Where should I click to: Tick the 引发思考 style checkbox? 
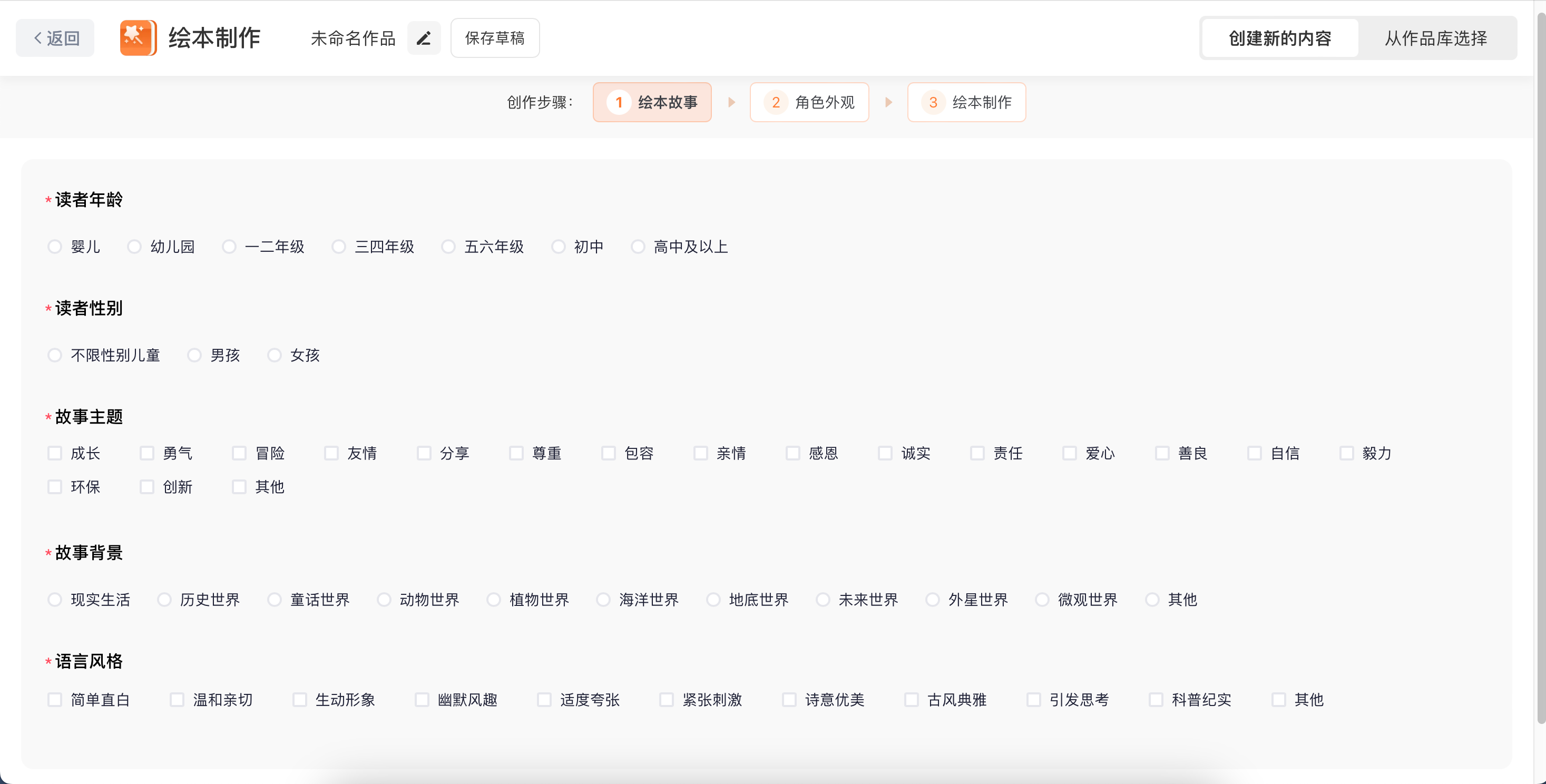(1034, 700)
